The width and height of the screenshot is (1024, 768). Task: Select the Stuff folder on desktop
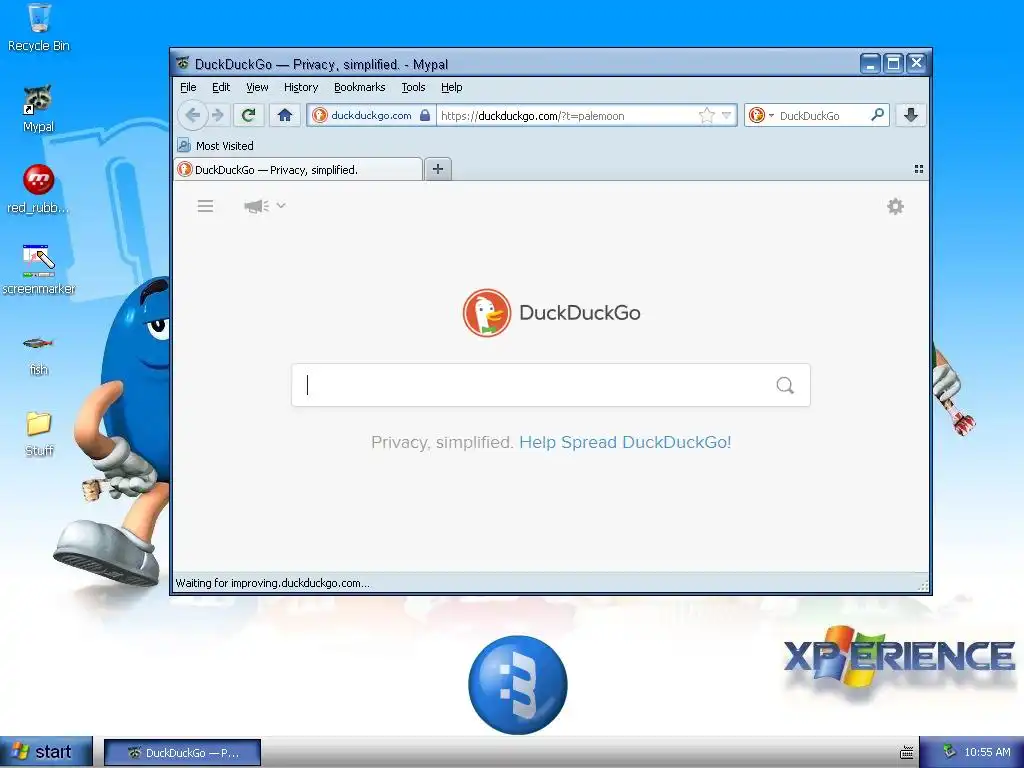click(x=39, y=434)
